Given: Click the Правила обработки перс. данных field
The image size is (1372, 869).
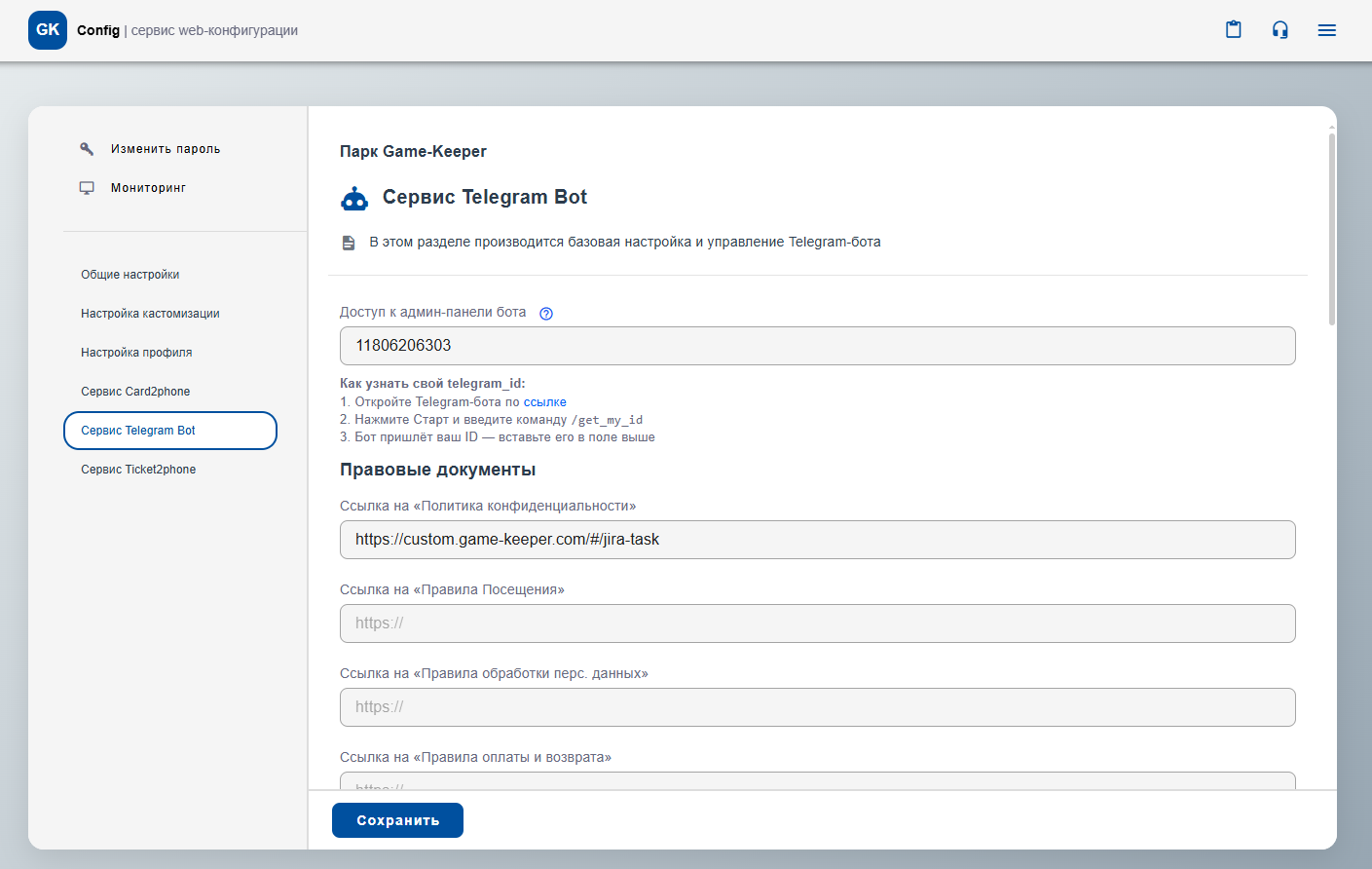Looking at the screenshot, I should point(817,707).
